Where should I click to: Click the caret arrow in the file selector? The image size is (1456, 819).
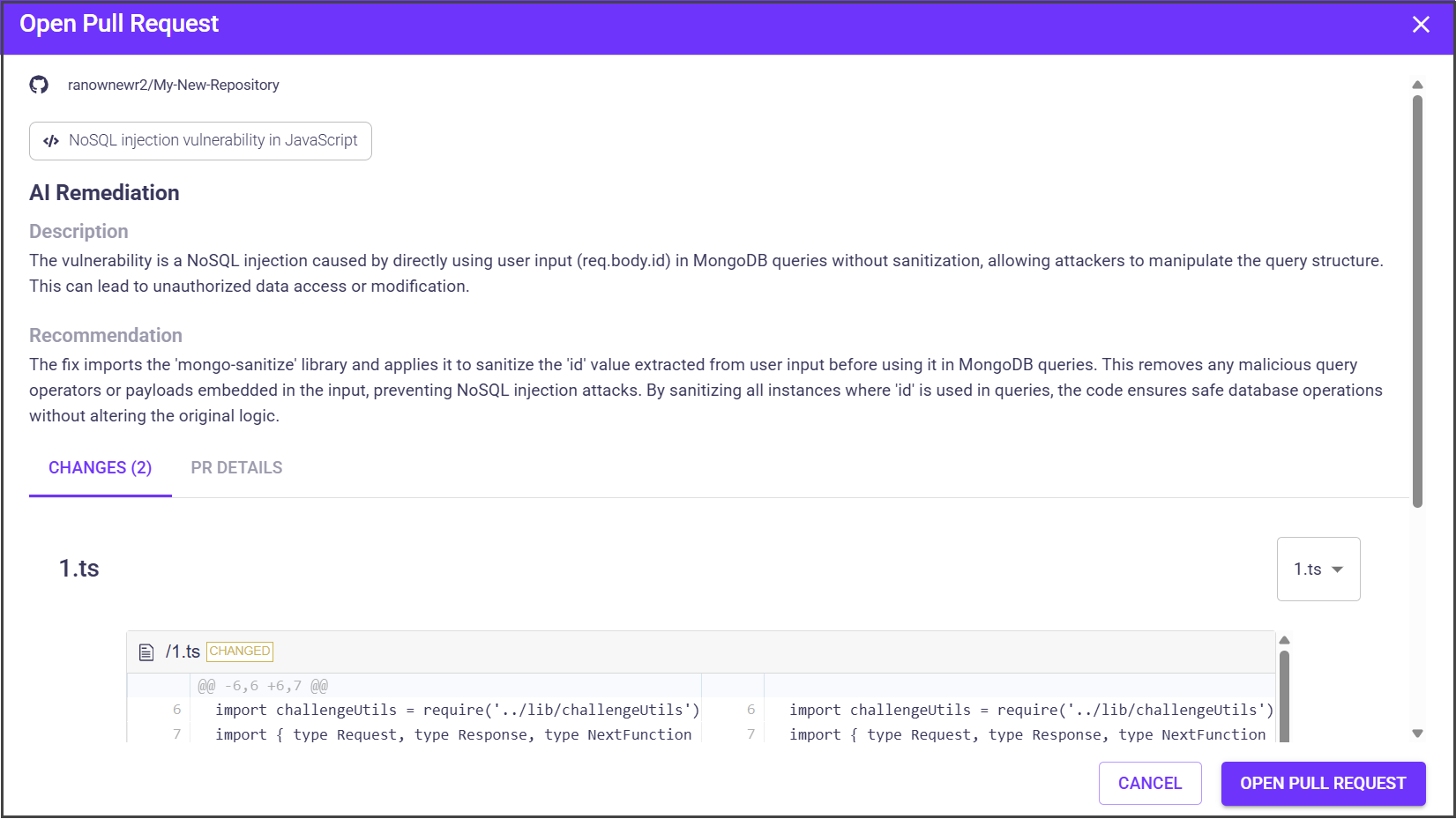point(1337,570)
